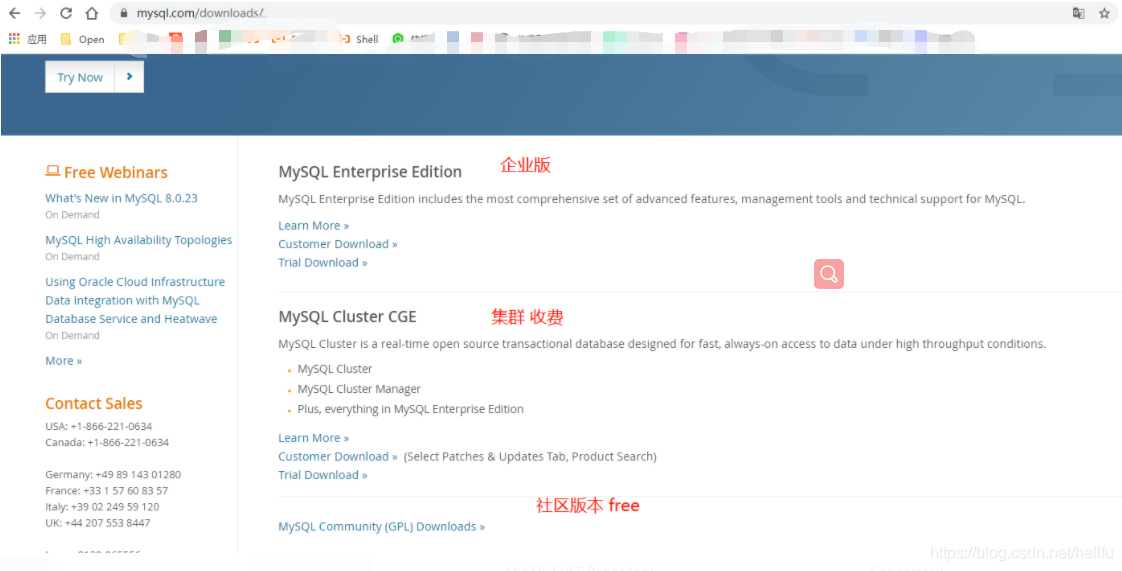Click the pink magnifier search button
1122x571 pixels.
(829, 273)
